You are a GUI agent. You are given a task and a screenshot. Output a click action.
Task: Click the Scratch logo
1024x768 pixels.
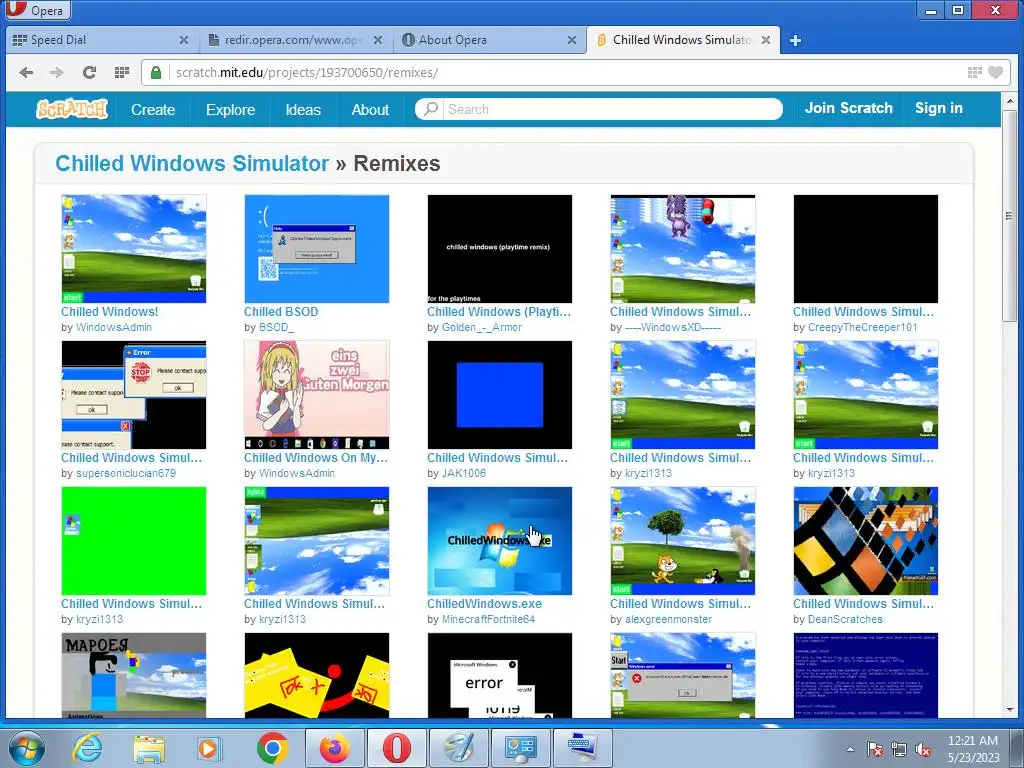coord(72,108)
